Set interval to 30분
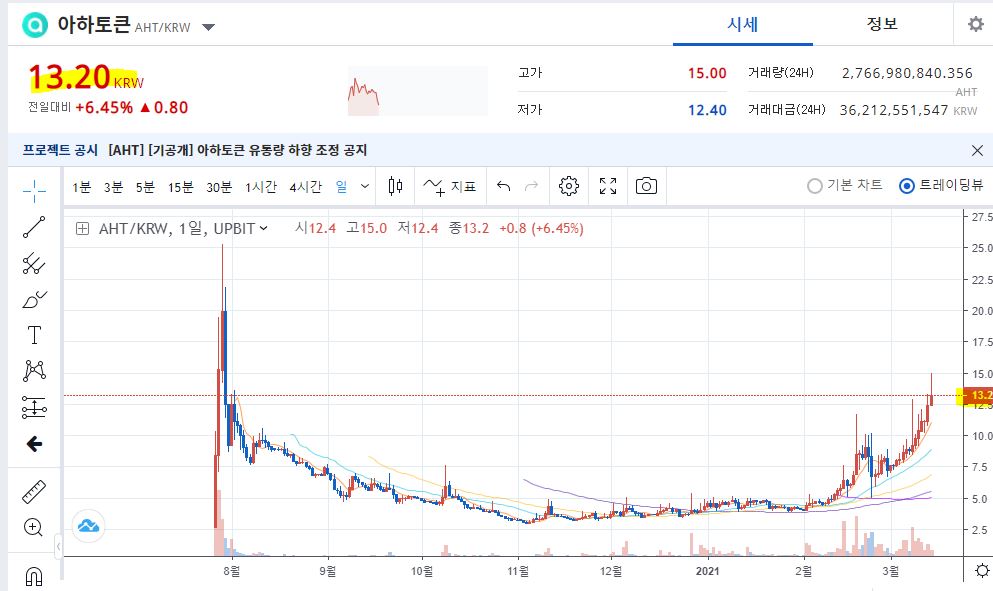 219,187
